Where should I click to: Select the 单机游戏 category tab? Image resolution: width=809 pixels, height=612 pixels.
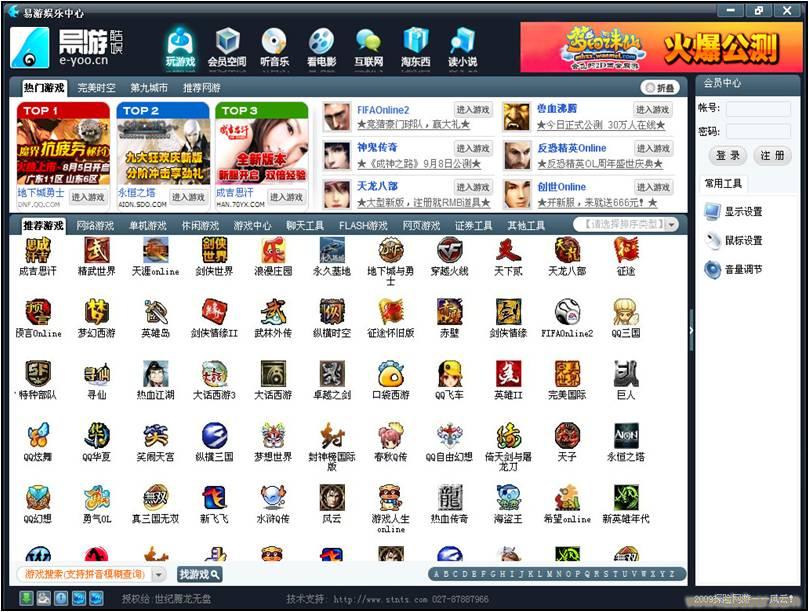pyautogui.click(x=148, y=226)
